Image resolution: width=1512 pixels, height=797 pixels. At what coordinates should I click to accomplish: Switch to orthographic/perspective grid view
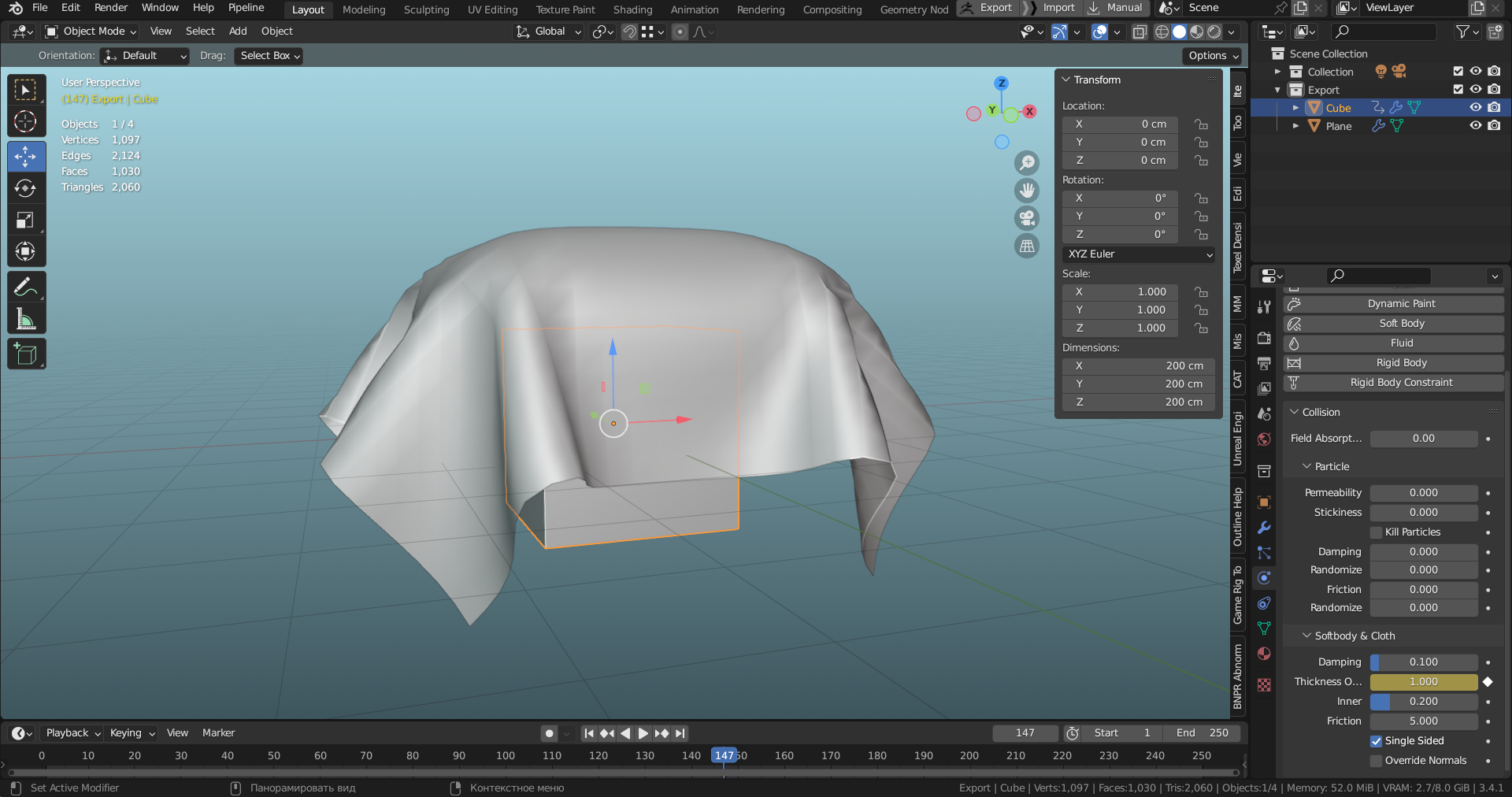pyautogui.click(x=1027, y=246)
